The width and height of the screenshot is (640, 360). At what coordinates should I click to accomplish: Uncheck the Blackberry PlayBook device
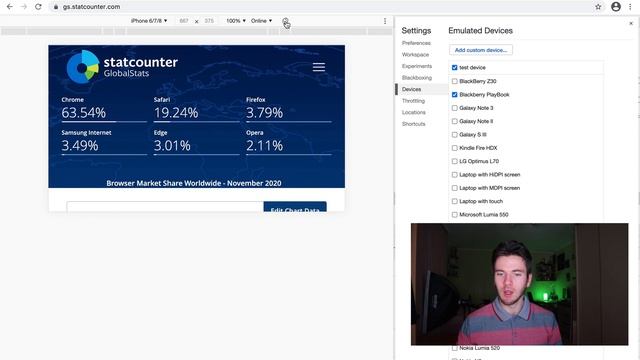(x=454, y=95)
